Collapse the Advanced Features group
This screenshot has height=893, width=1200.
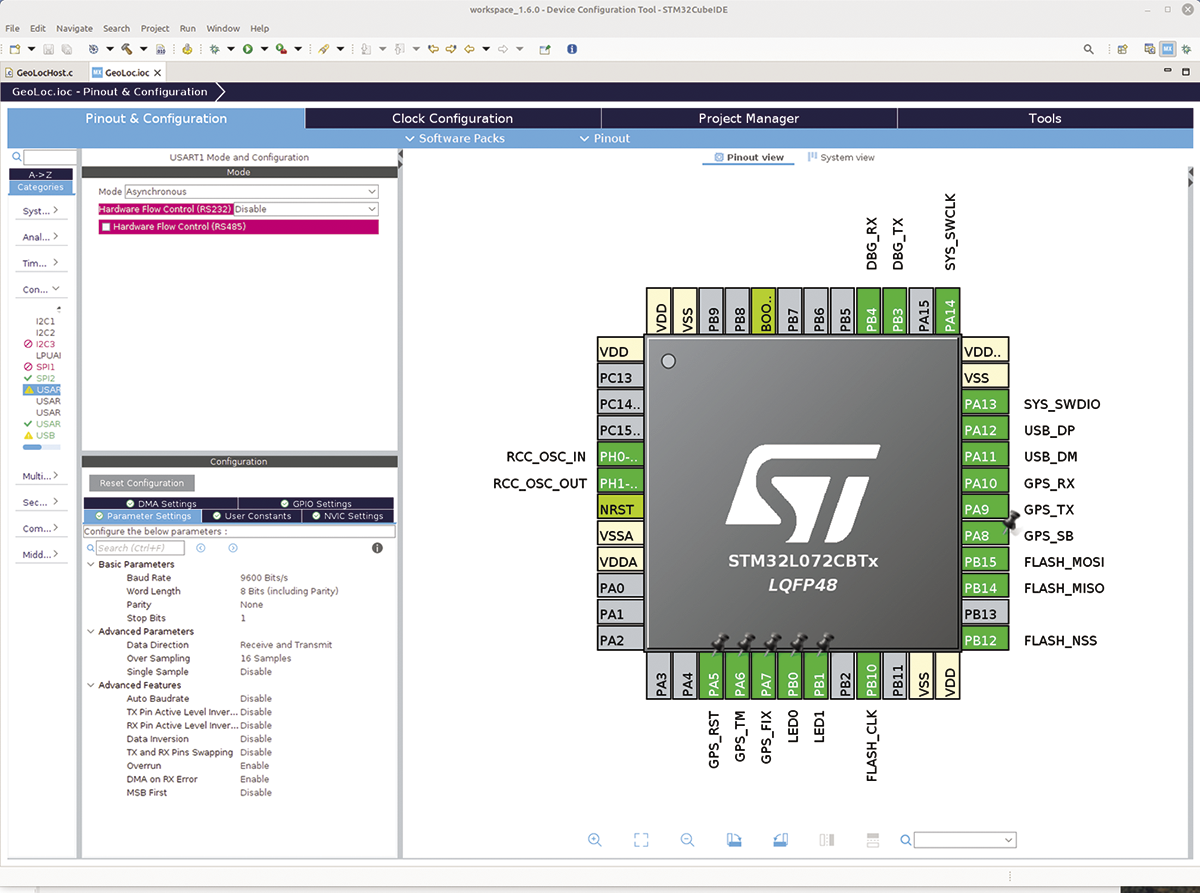coord(92,685)
